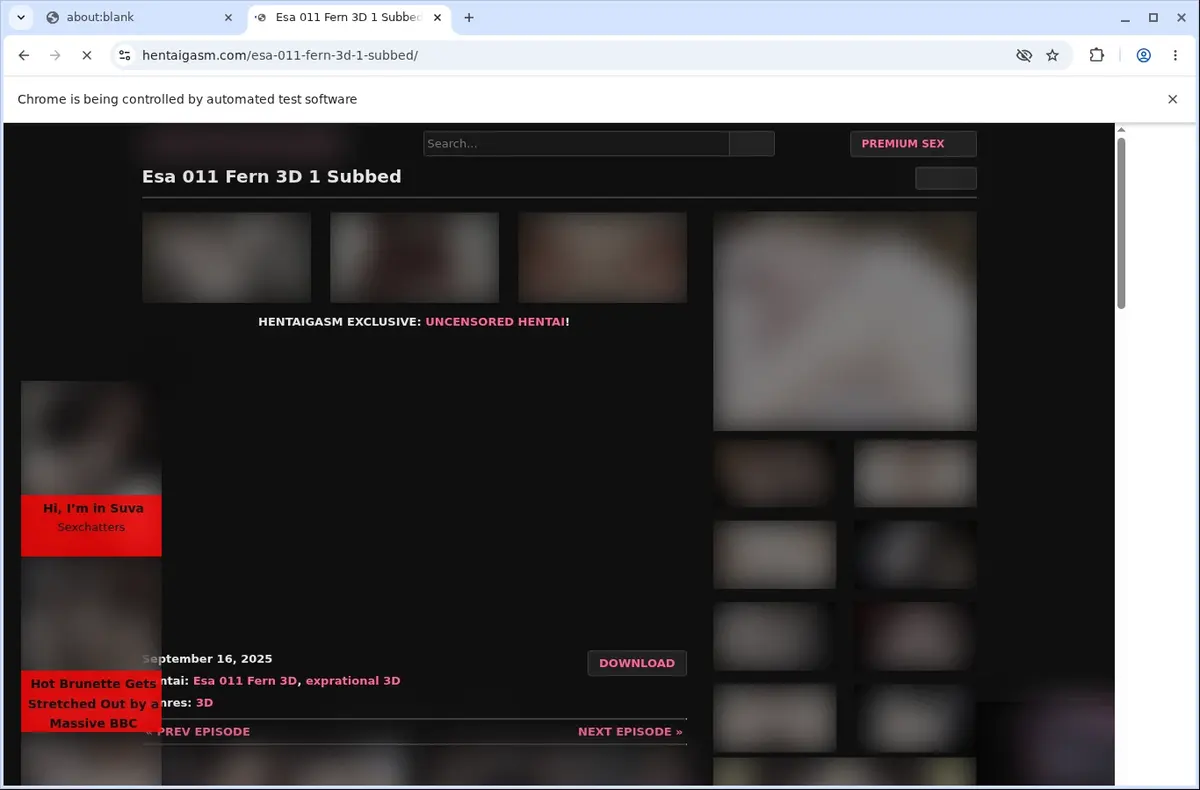Click the forward navigation arrow
Image resolution: width=1200 pixels, height=790 pixels.
(x=55, y=56)
